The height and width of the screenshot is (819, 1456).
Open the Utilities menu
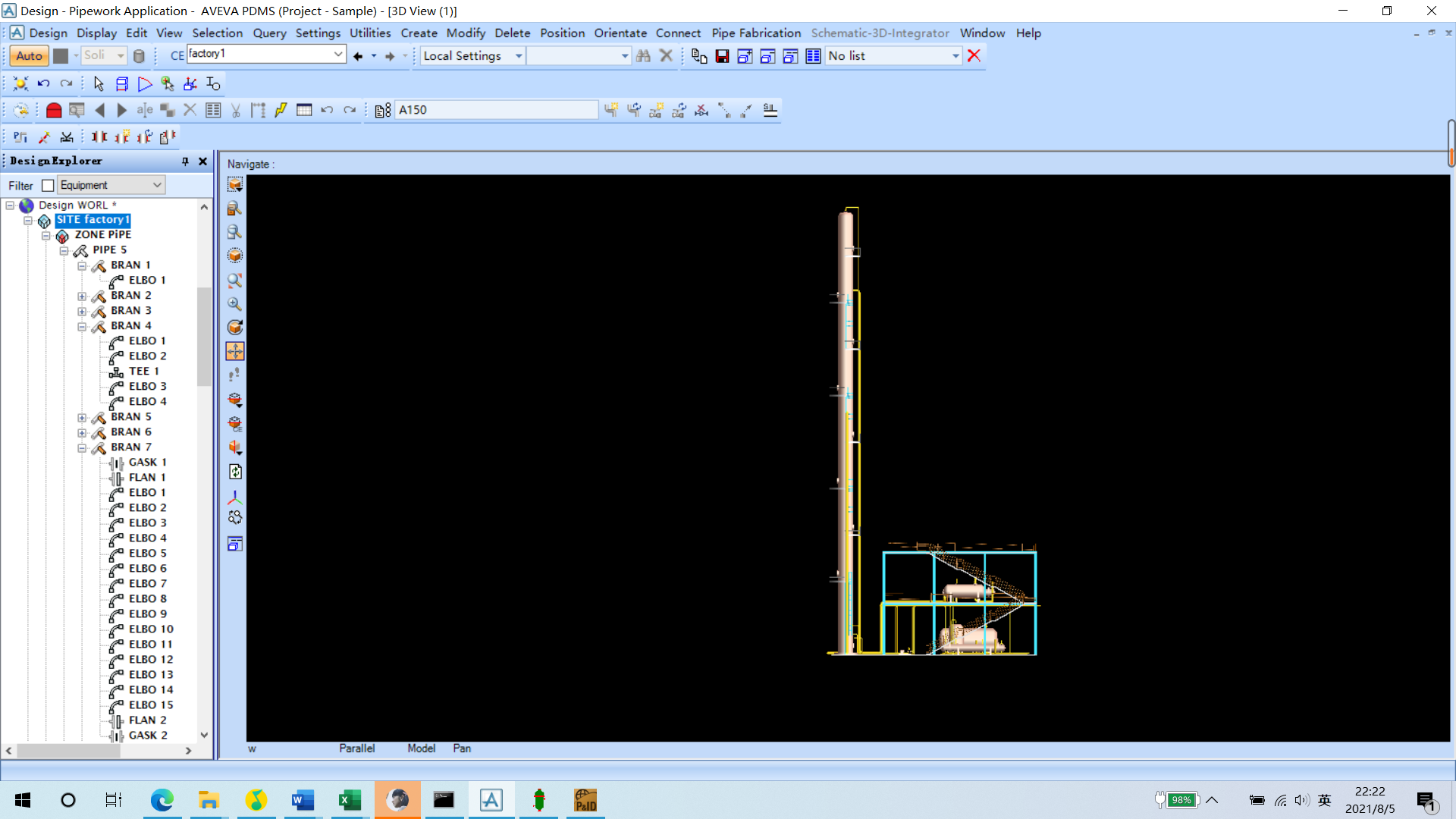(x=370, y=33)
